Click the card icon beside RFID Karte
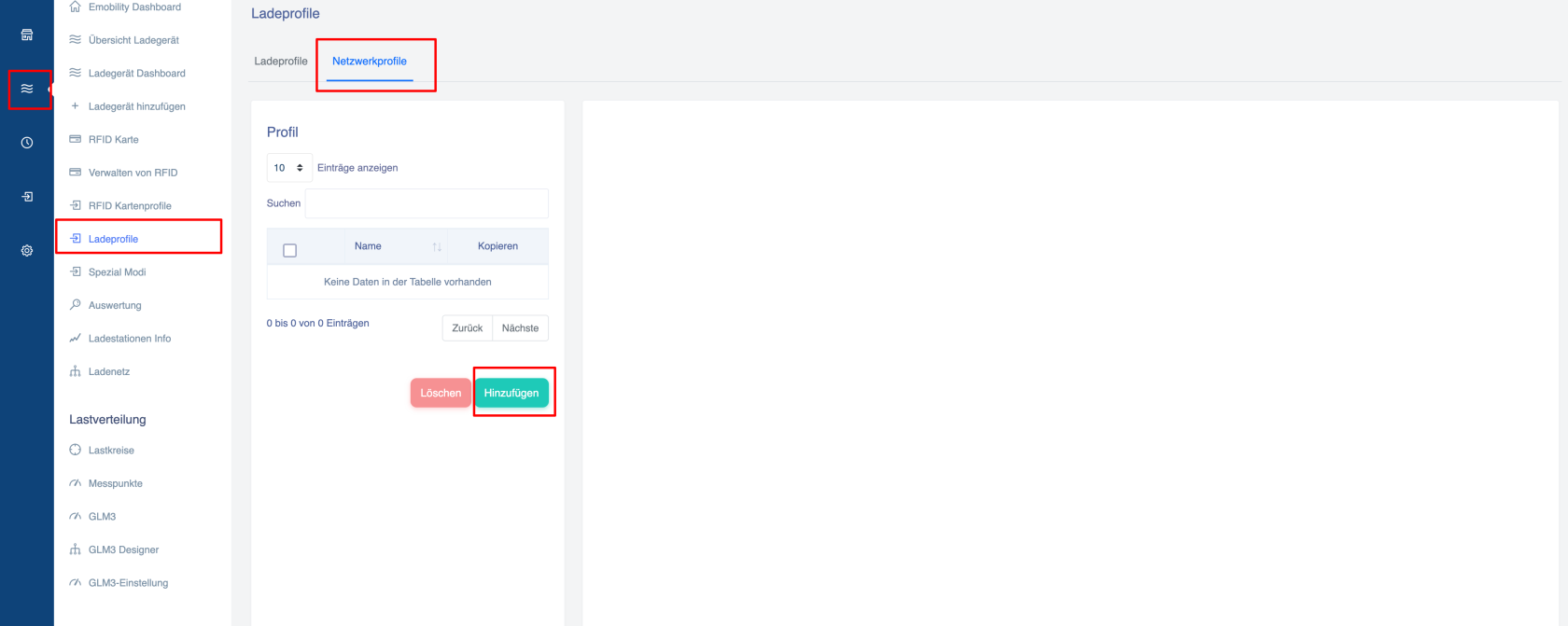Viewport: 1568px width, 626px height. click(x=76, y=139)
